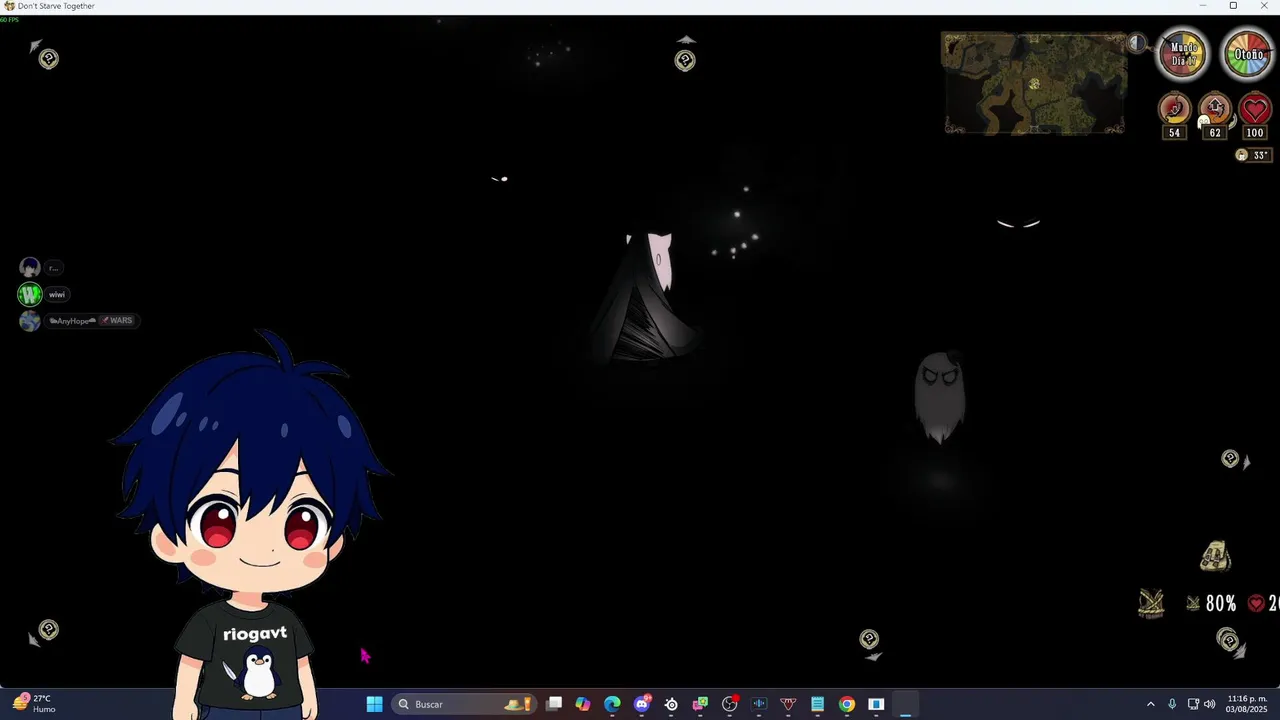Click the offscreen indicator at the right edge
The image size is (1280, 720).
pyautogui.click(x=1231, y=458)
